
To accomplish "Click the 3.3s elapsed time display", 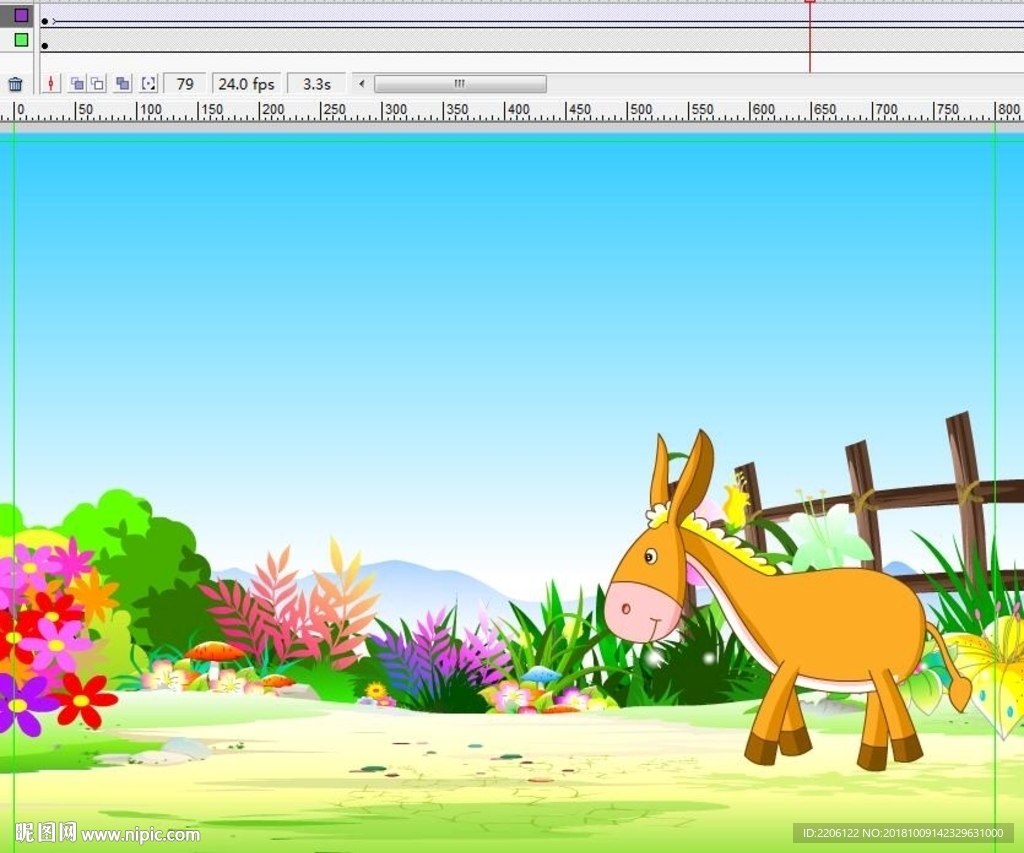I will click(316, 84).
